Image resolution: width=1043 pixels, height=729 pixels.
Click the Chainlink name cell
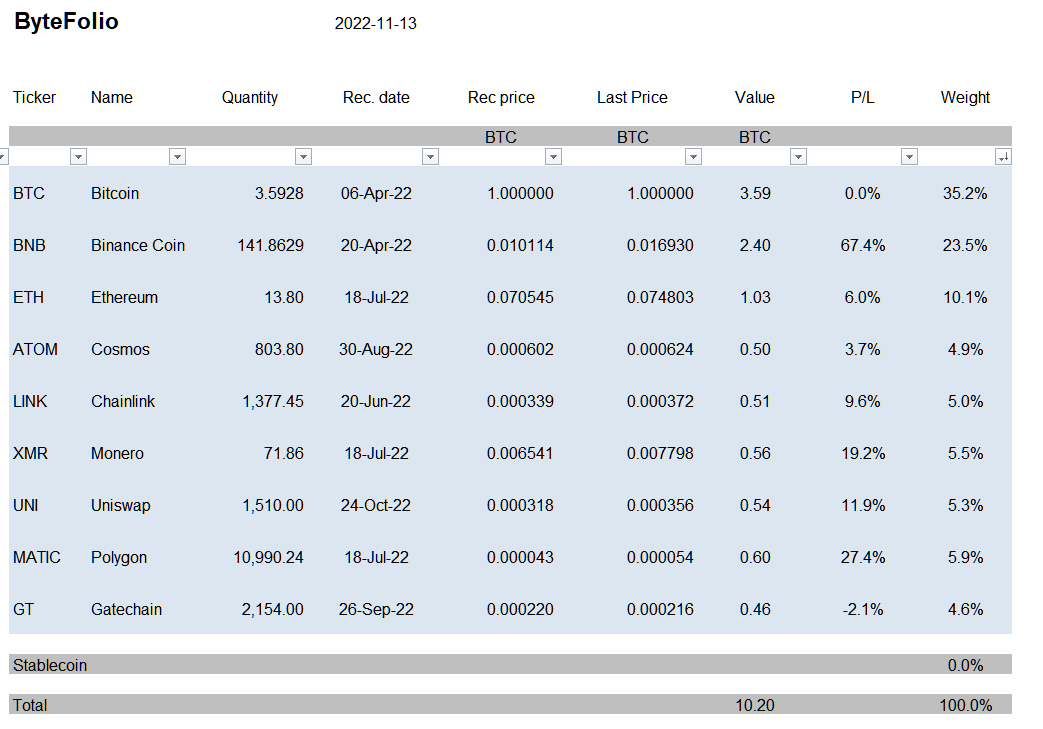123,401
